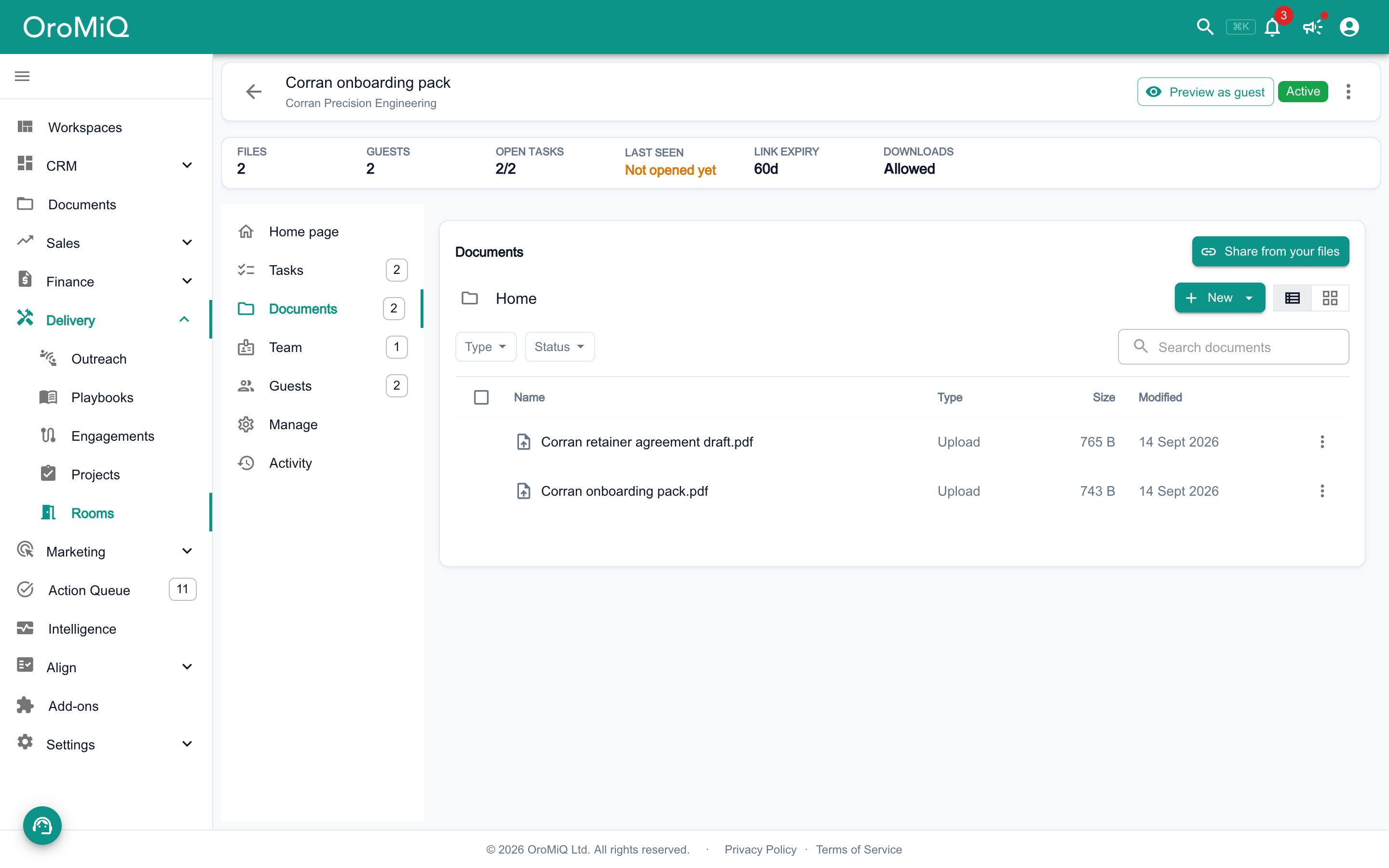Open file Corran retainer agreement draft.pdf
This screenshot has width=1389, height=868.
pos(647,442)
